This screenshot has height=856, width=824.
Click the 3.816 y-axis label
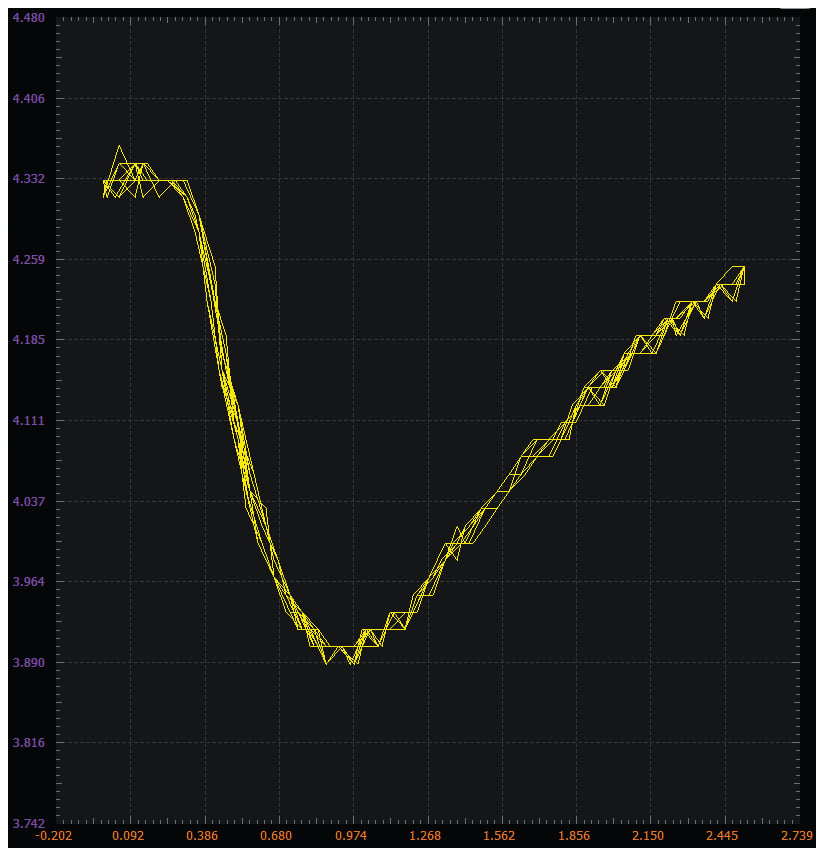coord(29,742)
